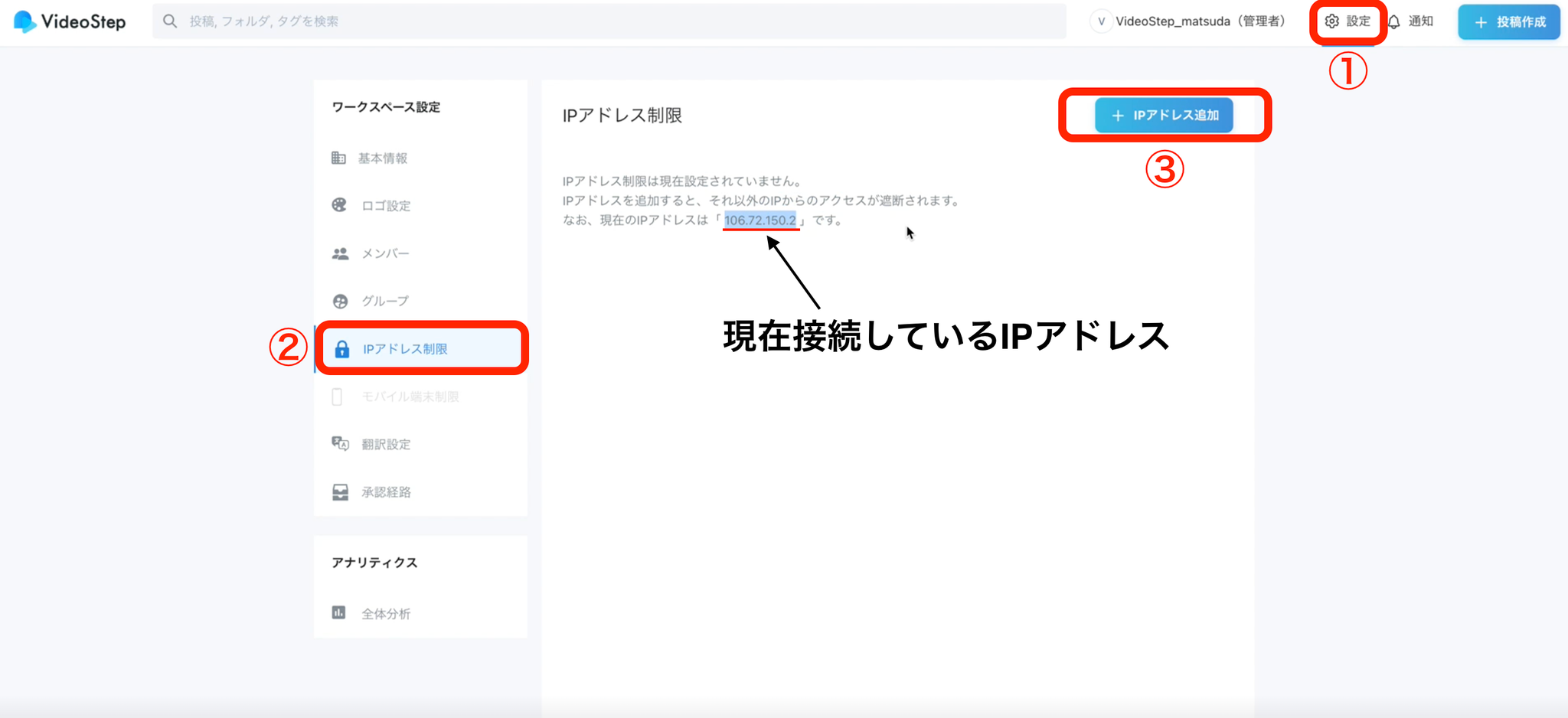This screenshot has height=718, width=1568.
Task: Select IPアドレス制限 in sidebar
Action: pyautogui.click(x=420, y=349)
